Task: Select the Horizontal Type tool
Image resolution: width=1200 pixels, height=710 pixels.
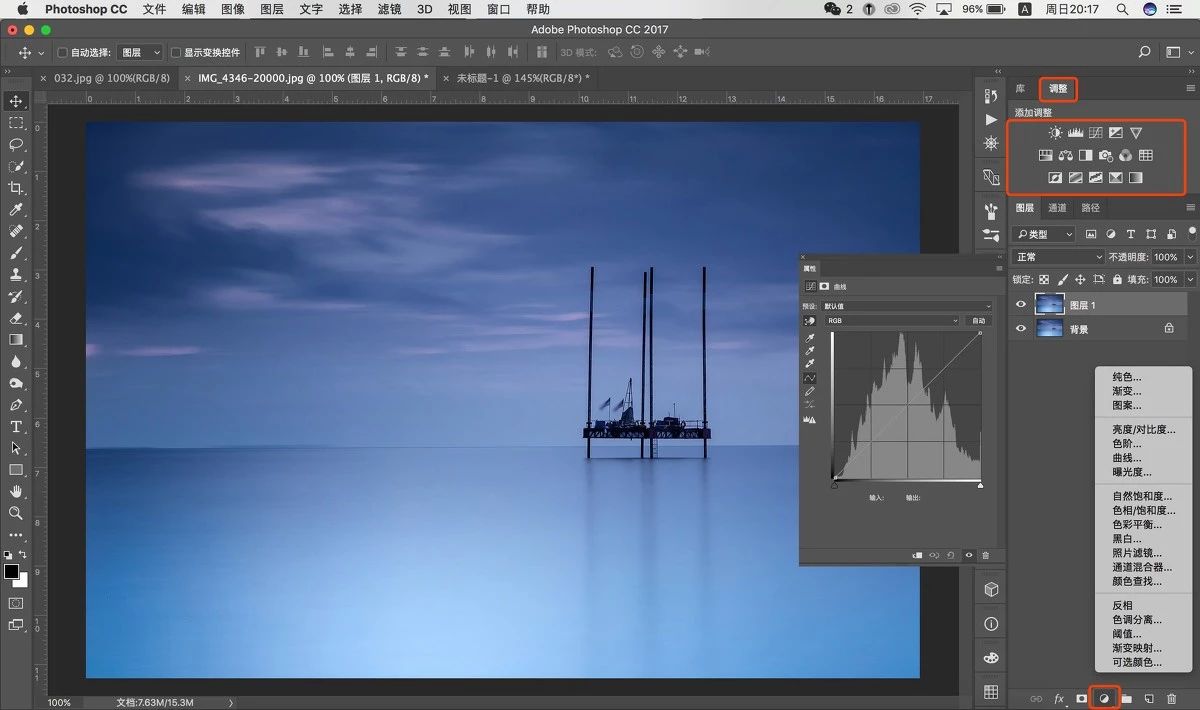Action: [x=16, y=427]
